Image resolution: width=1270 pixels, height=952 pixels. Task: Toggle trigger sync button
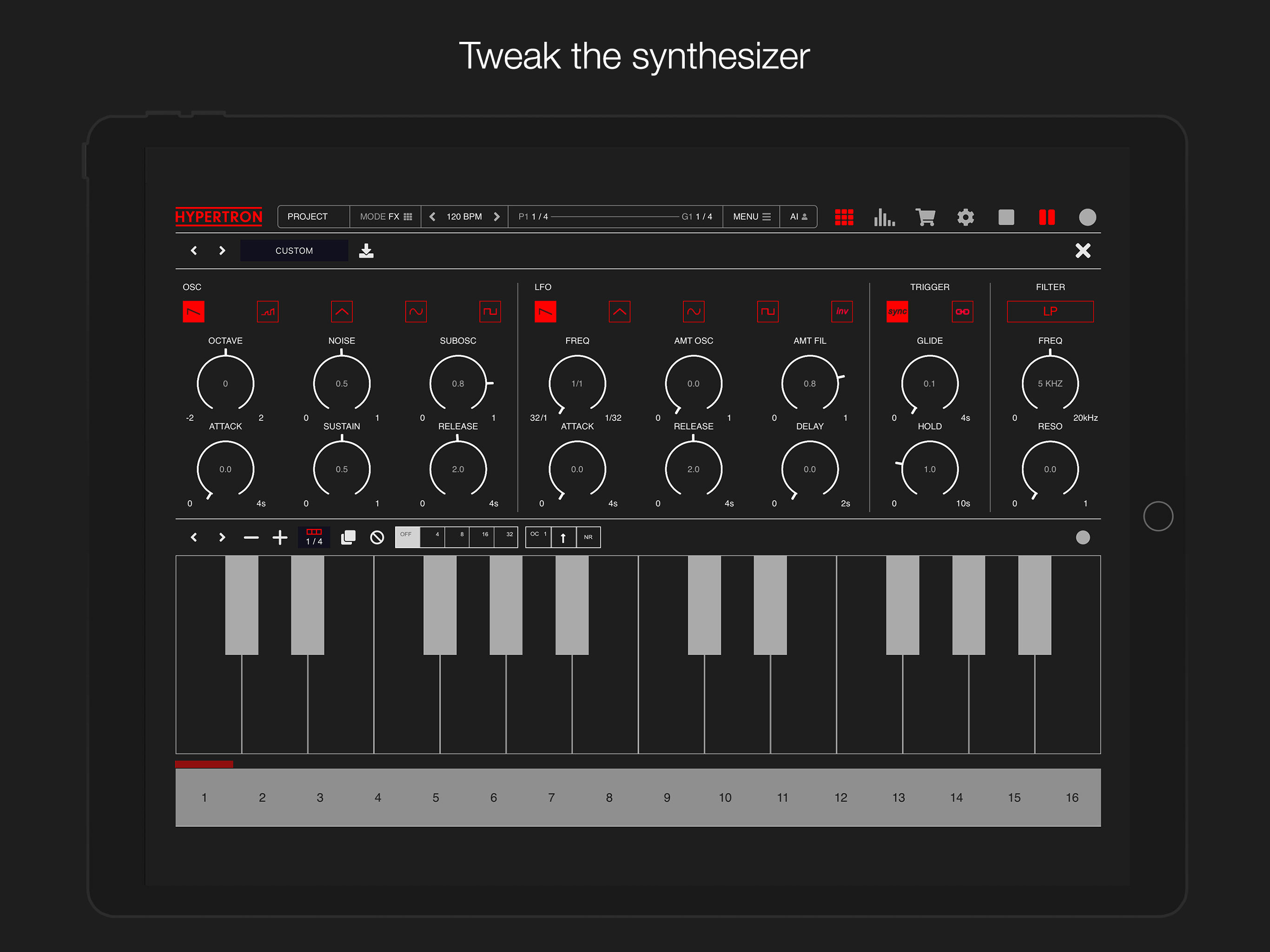click(x=897, y=312)
